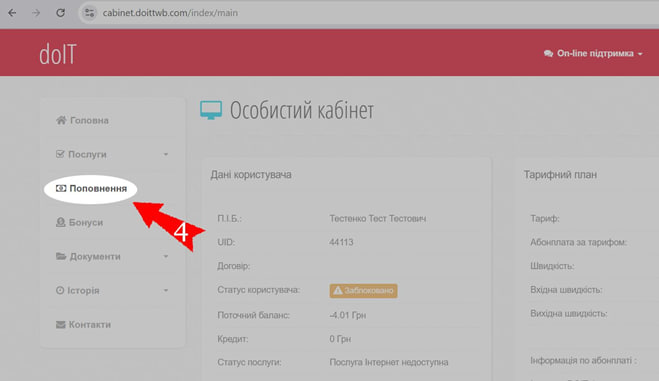Viewport: 659px width, 381px height.
Task: Go back using the browser back arrow
Action: (x=12, y=13)
